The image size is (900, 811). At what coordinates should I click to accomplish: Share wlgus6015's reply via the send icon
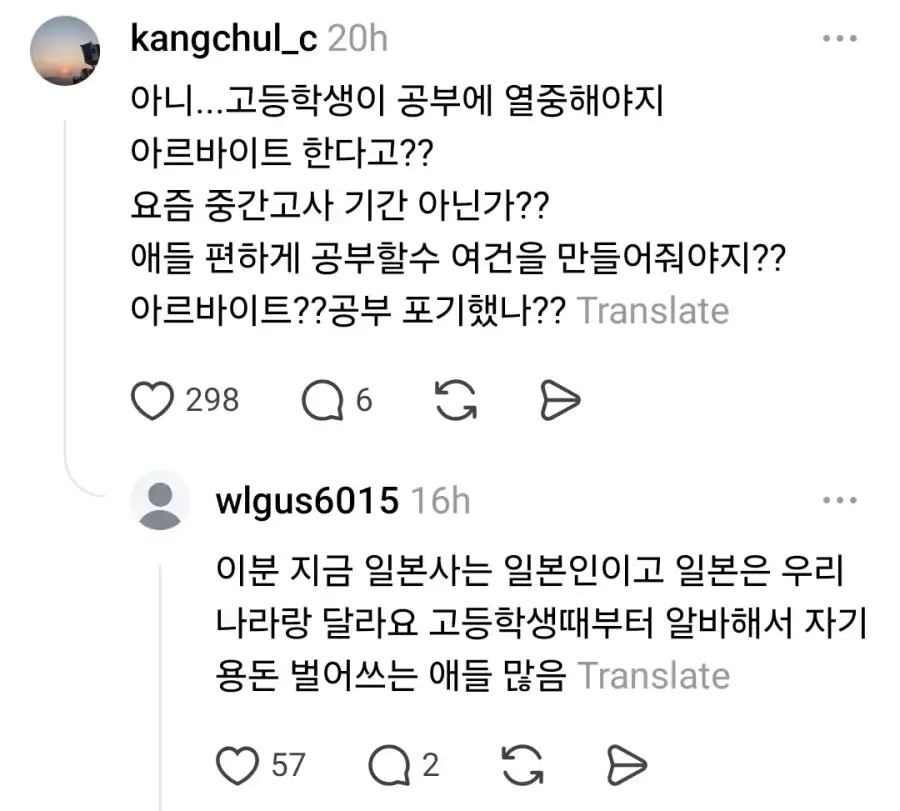pos(628,763)
